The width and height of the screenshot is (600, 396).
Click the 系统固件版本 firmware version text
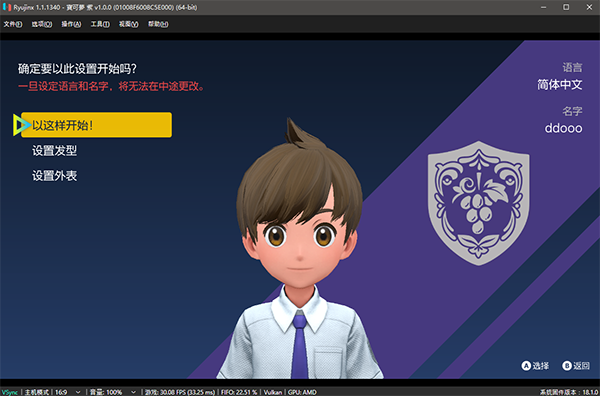569,392
